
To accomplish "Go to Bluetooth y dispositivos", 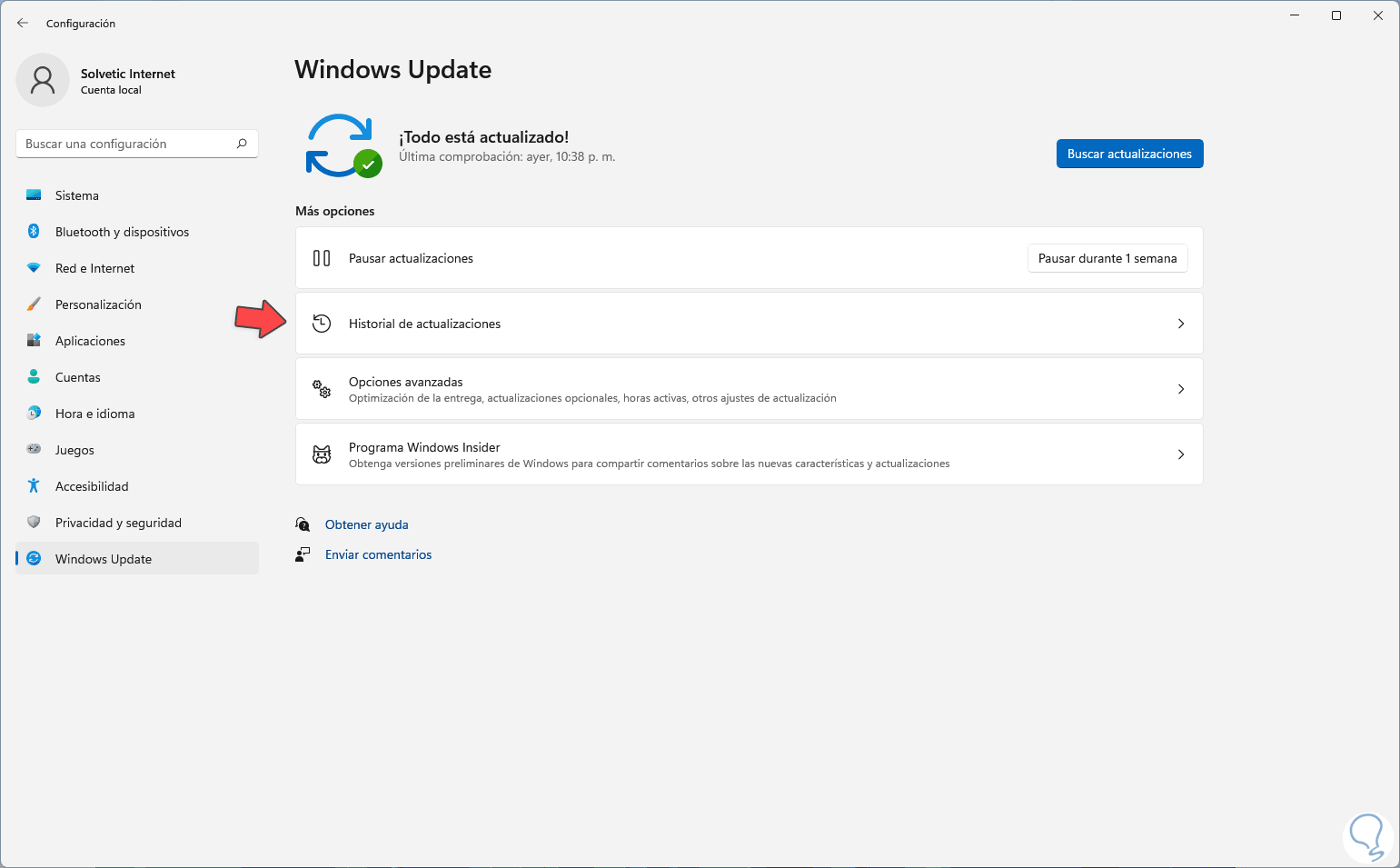I will click(137, 232).
